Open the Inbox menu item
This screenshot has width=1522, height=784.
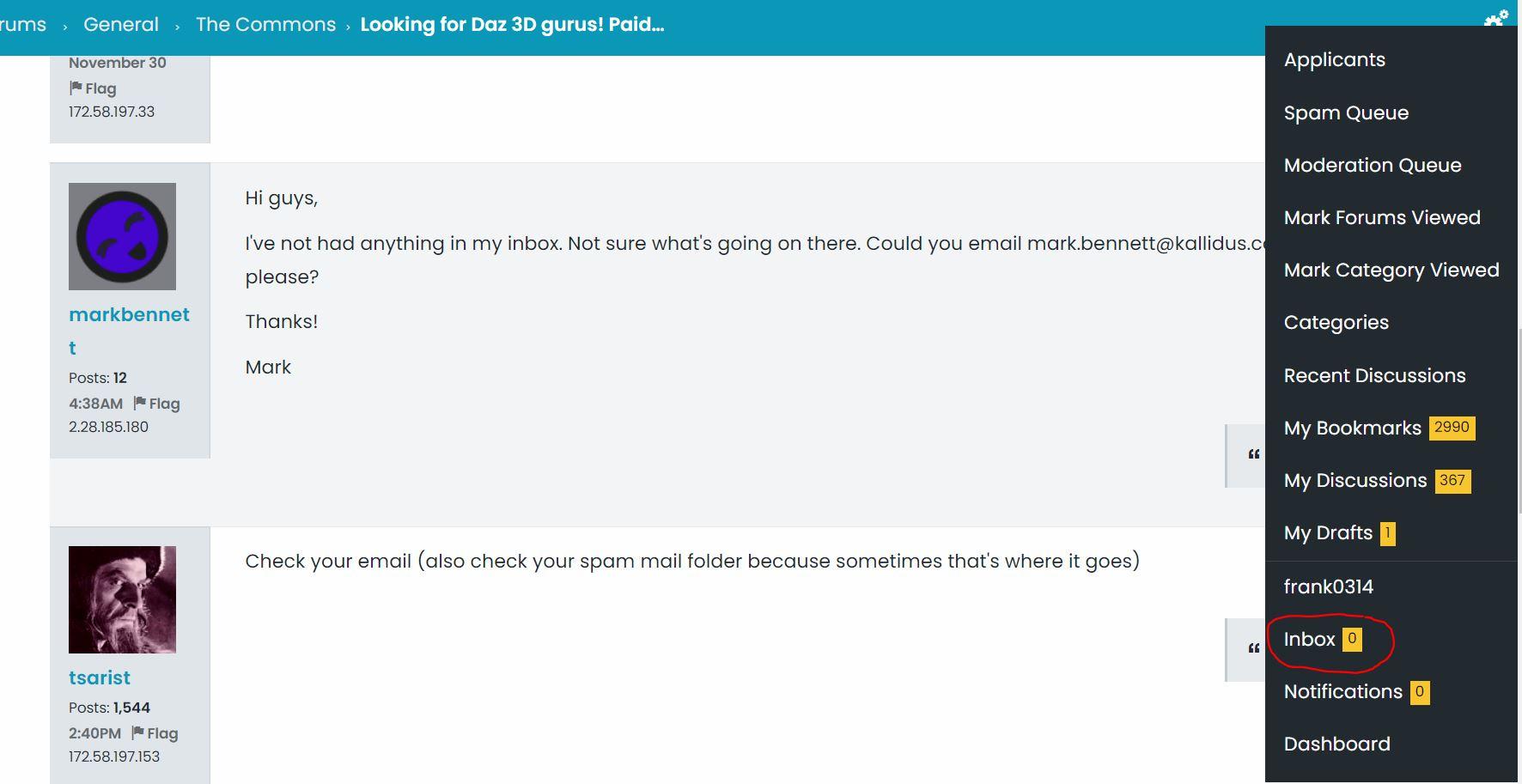pos(1309,640)
